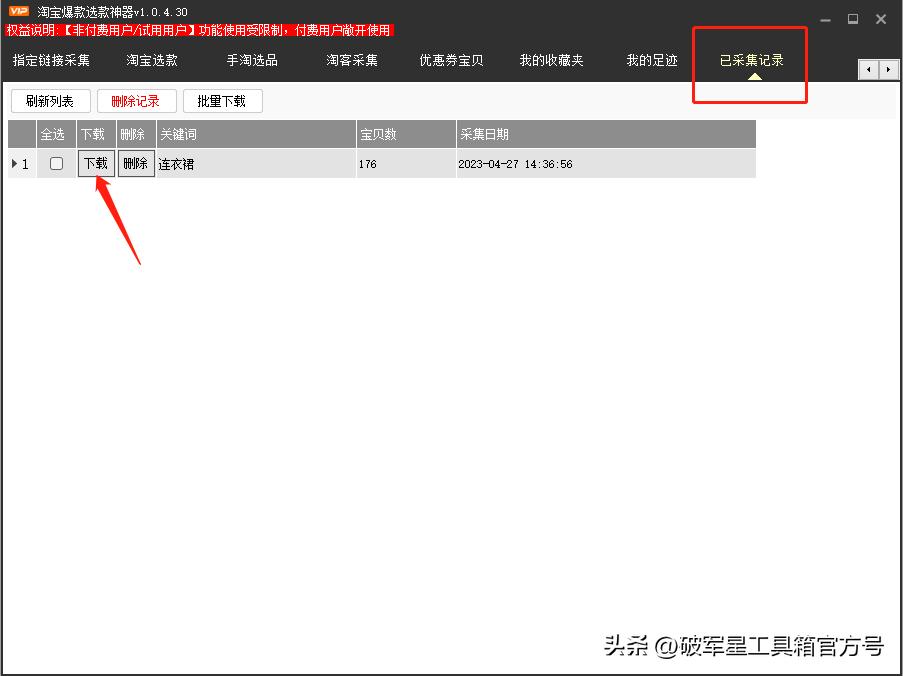Open the 我的收藏夹 tab

[551, 60]
